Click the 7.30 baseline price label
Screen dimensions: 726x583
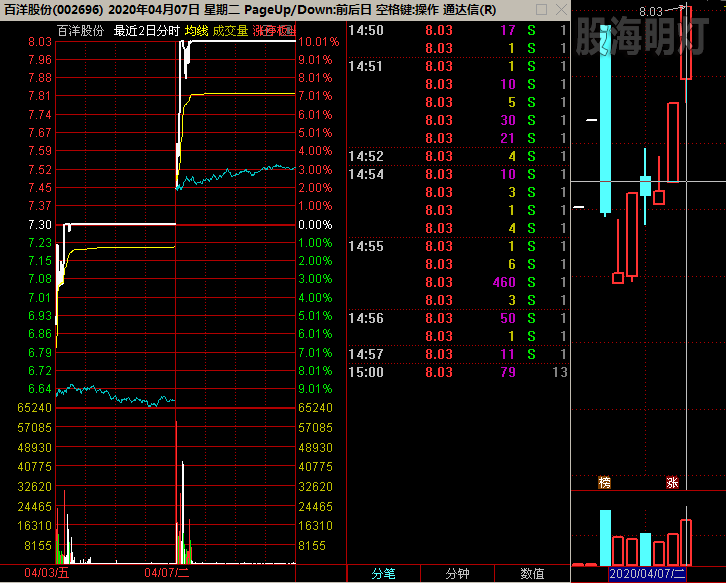pyautogui.click(x=40, y=225)
